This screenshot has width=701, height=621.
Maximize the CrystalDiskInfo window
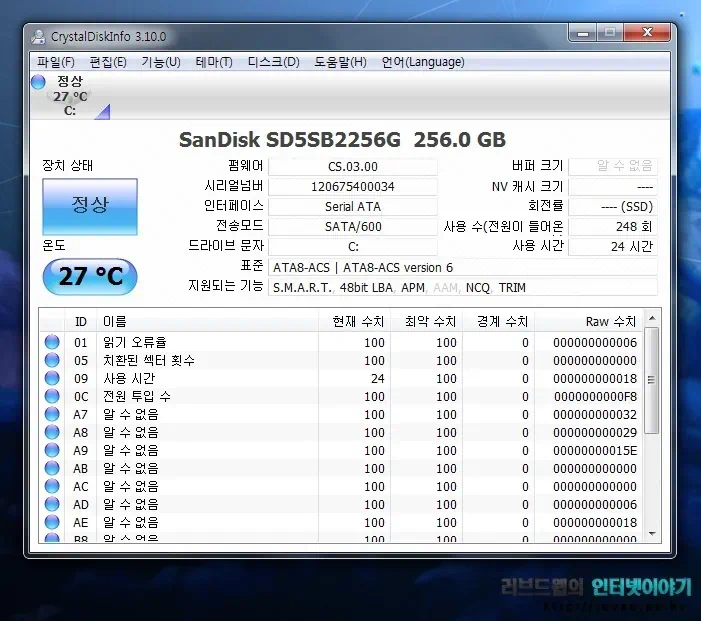click(x=610, y=33)
